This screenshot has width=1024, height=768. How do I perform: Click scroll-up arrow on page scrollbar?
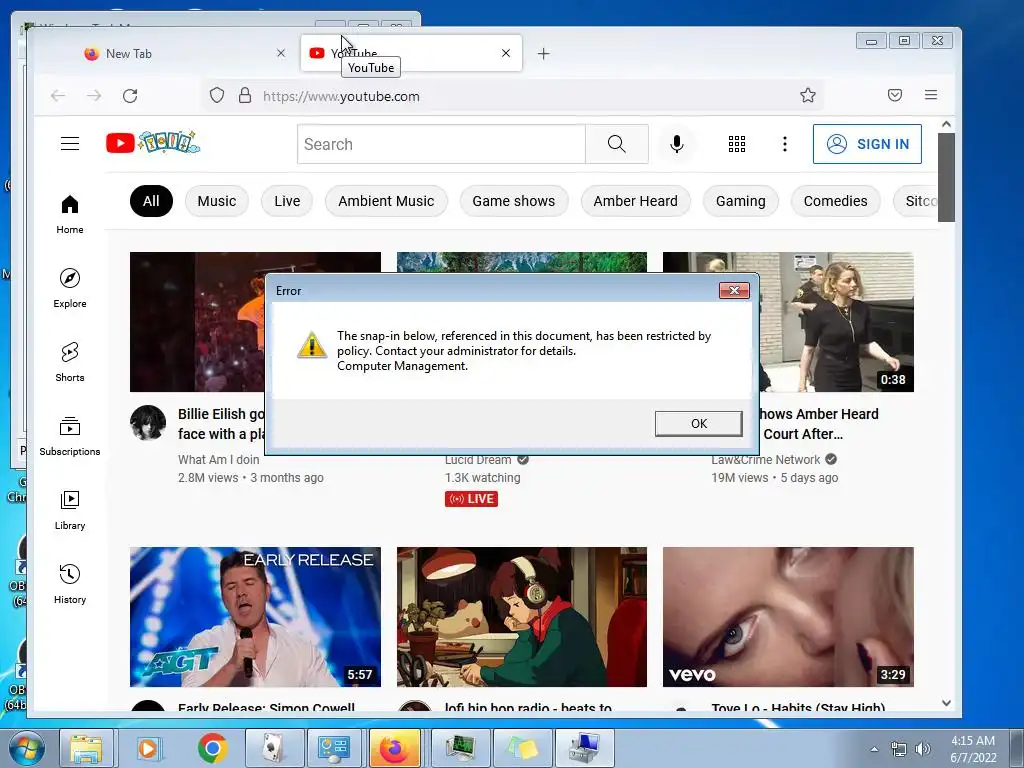946,124
